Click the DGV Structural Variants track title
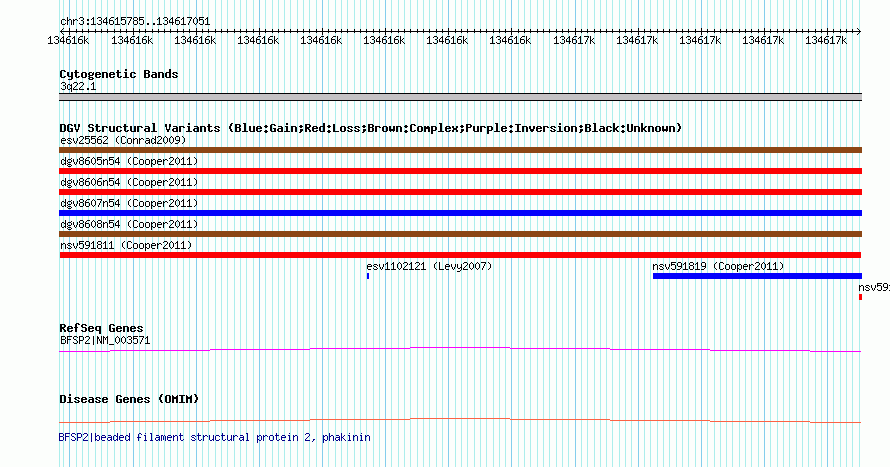Viewport: 890px width, 467px height. point(371,128)
